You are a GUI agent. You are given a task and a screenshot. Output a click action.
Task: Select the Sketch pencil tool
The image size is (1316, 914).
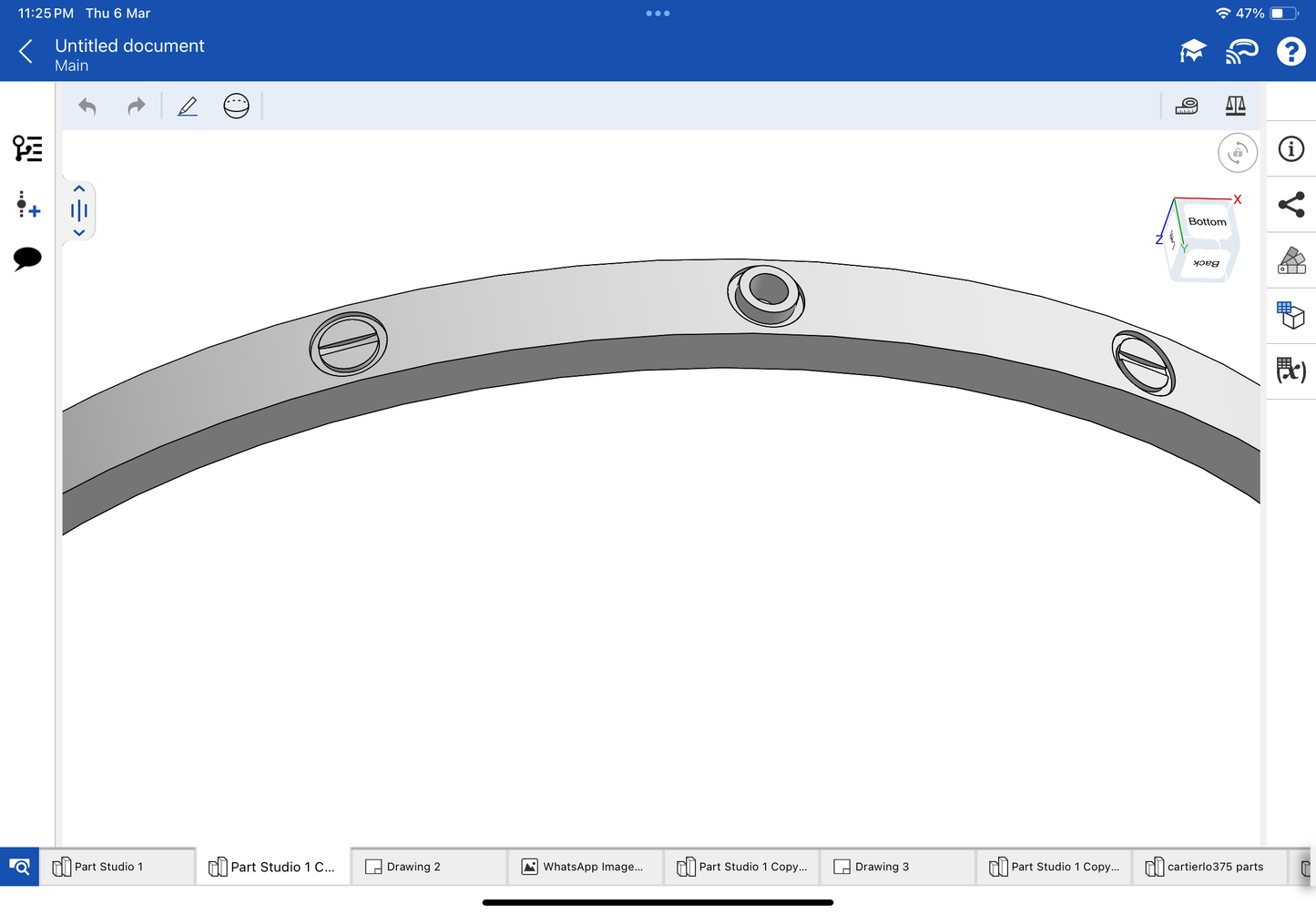click(188, 107)
